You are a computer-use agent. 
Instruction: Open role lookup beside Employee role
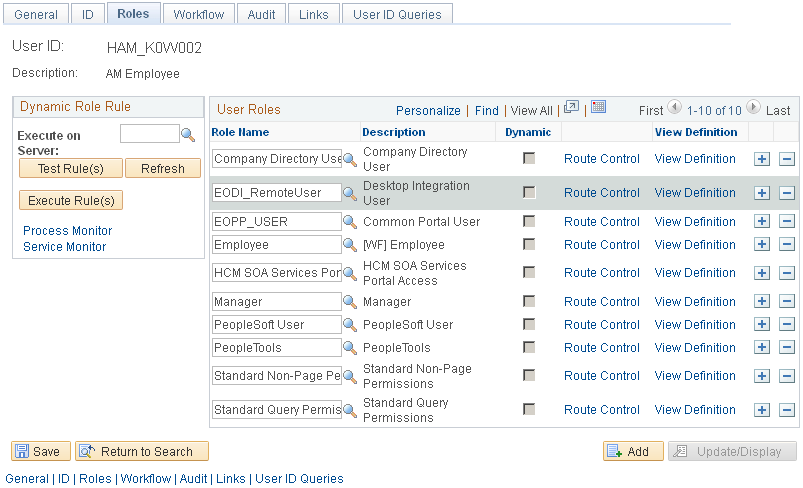pyautogui.click(x=350, y=245)
